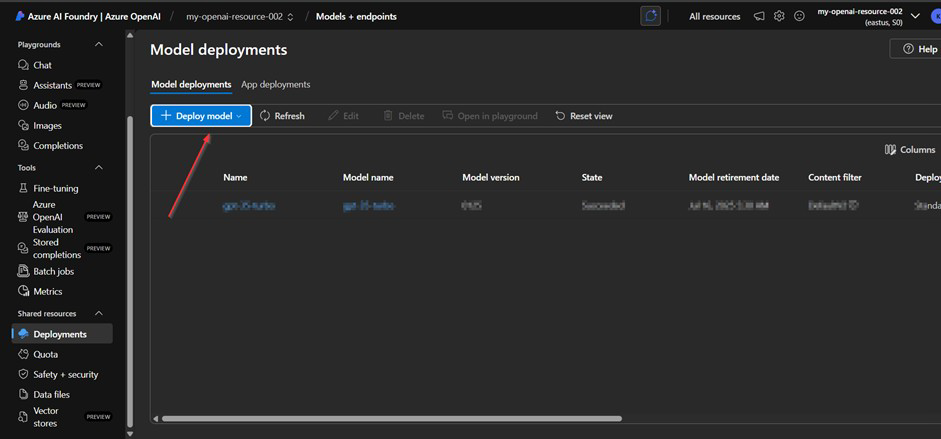Collapse the Tools section
This screenshot has height=439, width=941.
99,168
